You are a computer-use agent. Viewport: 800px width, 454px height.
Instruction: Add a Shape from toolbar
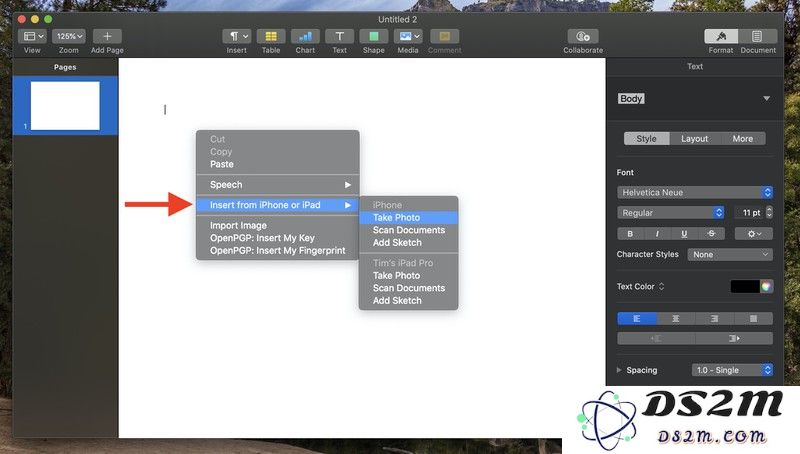coord(373,36)
